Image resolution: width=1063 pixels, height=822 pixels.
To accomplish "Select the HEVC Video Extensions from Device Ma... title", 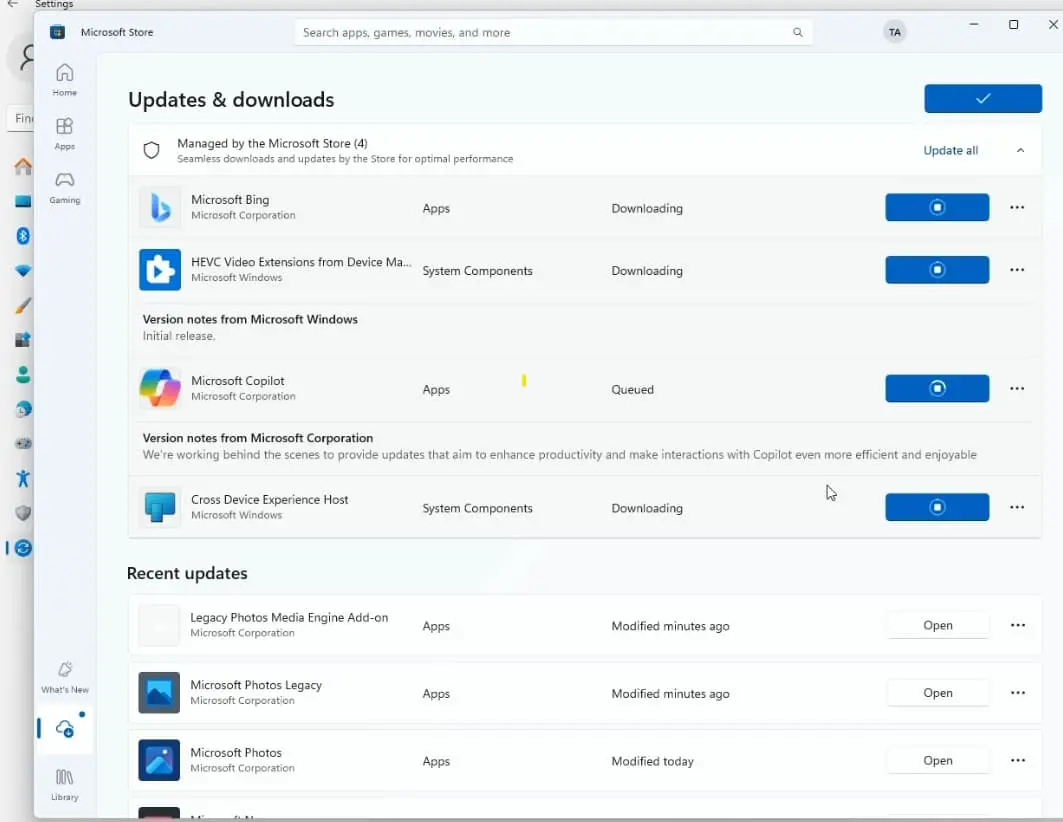I will coord(301,262).
